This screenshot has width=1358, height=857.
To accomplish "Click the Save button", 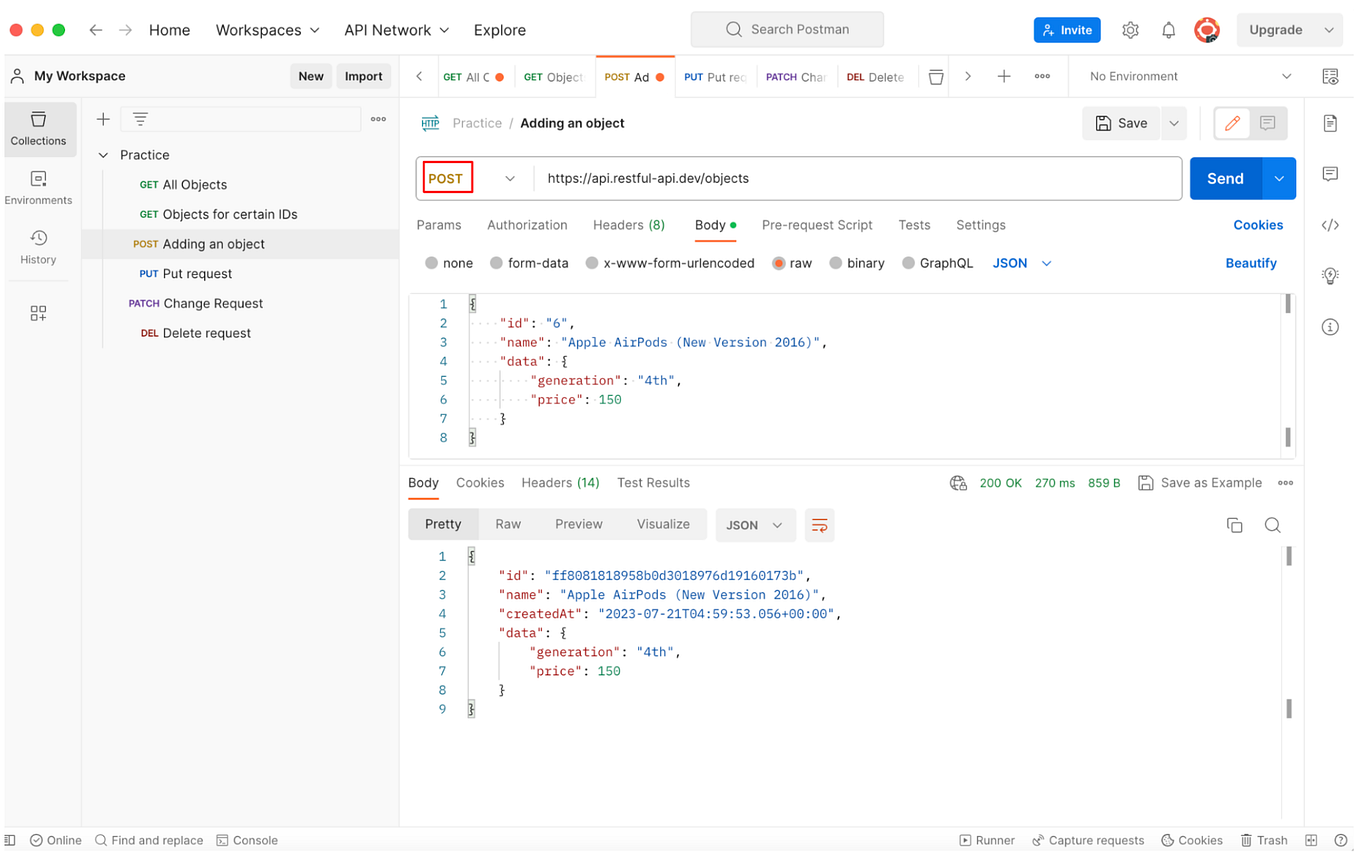I will coord(1122,123).
